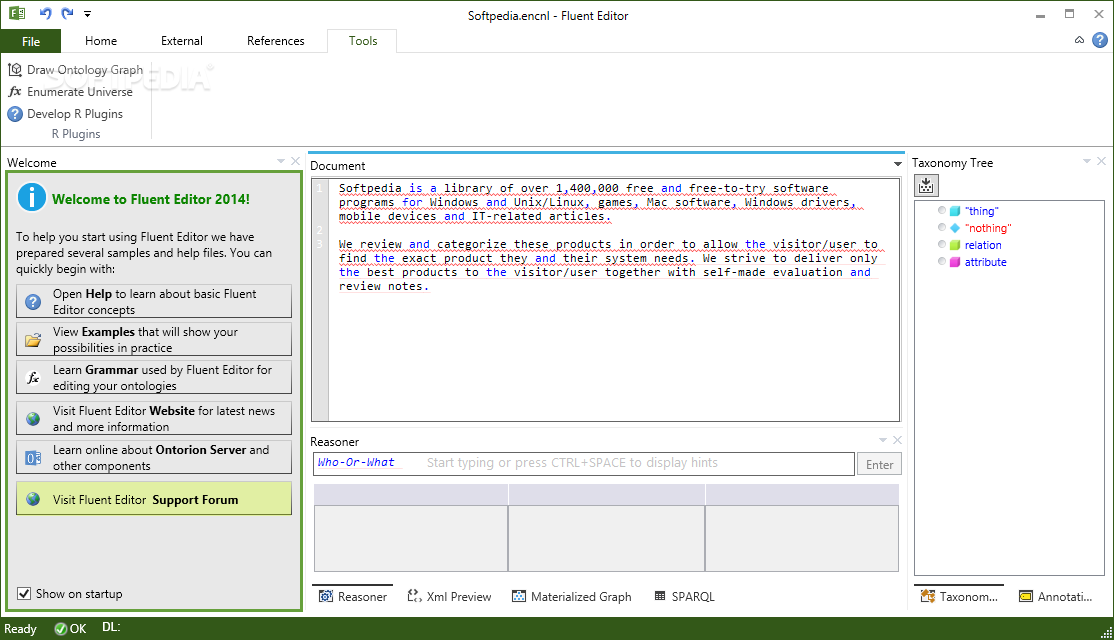
Task: Click green cube icon for relation
Action: (x=955, y=245)
